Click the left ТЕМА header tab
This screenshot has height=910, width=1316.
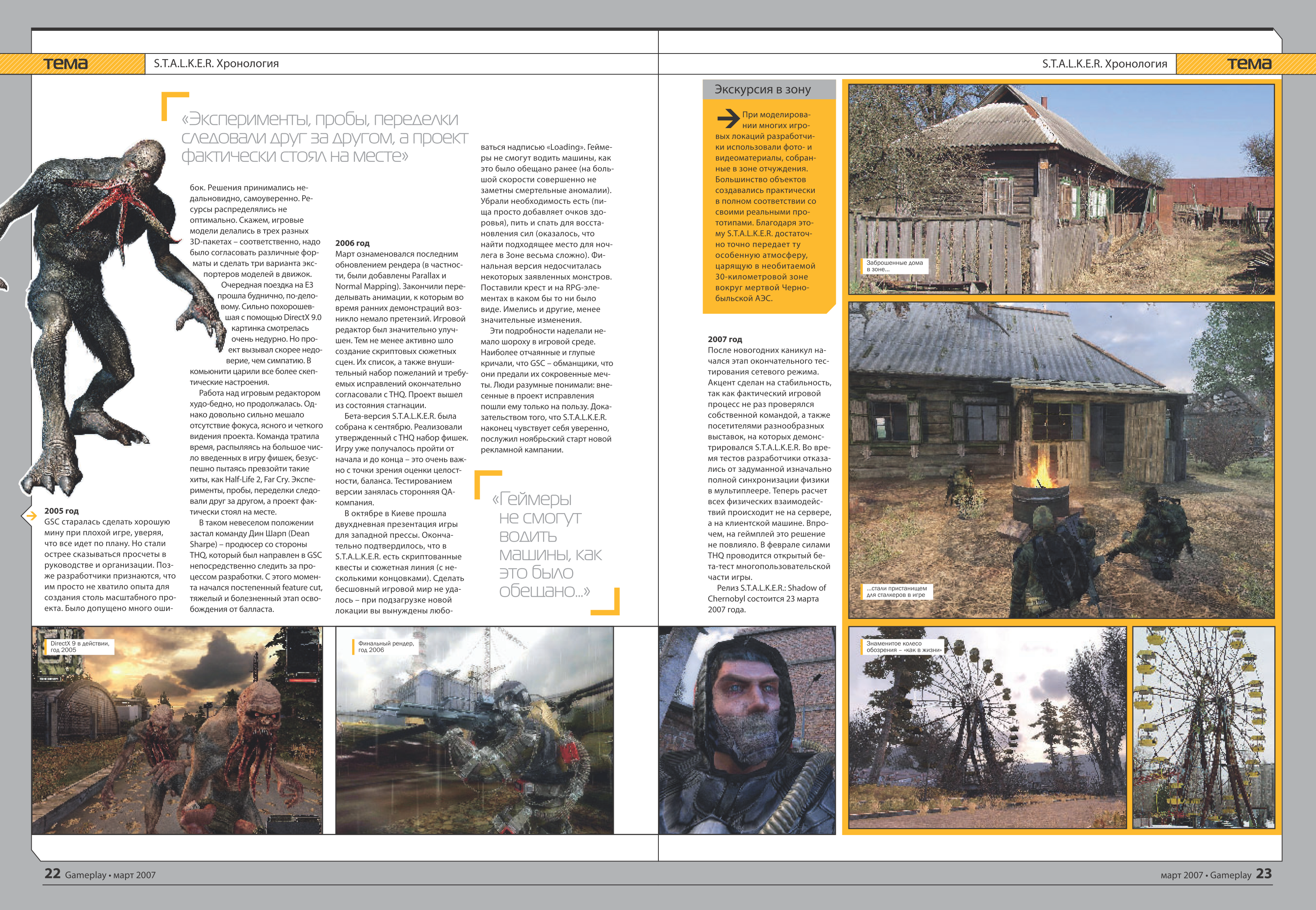[x=66, y=64]
